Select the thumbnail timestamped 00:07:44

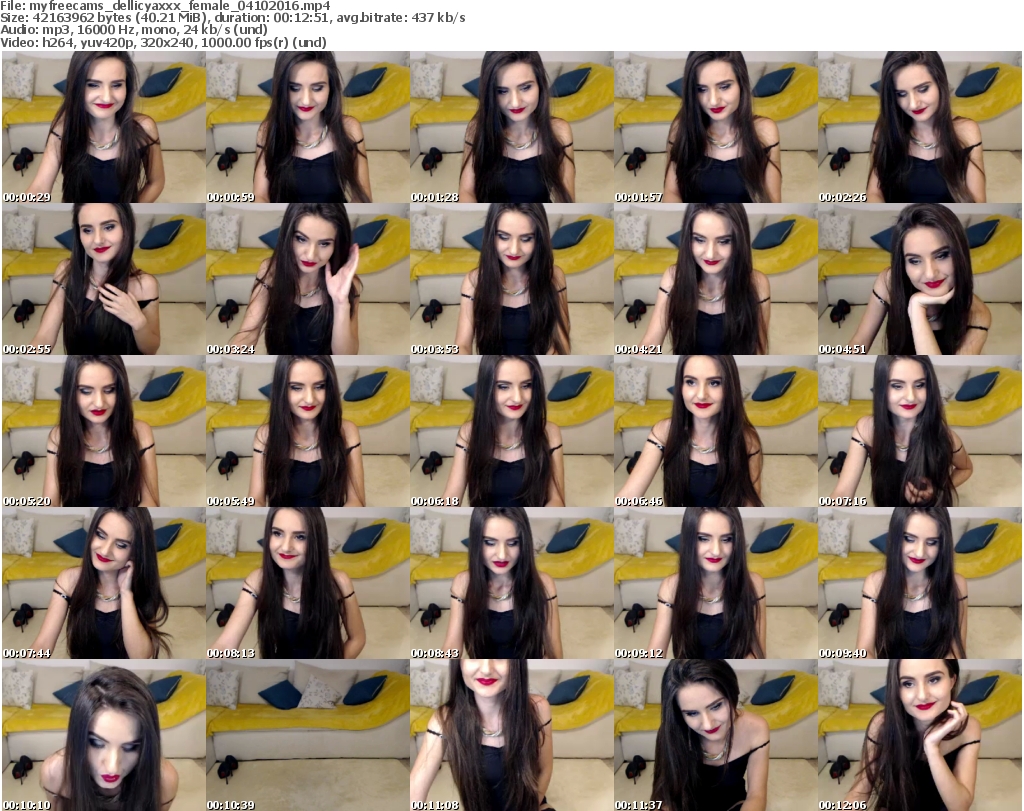pos(104,584)
